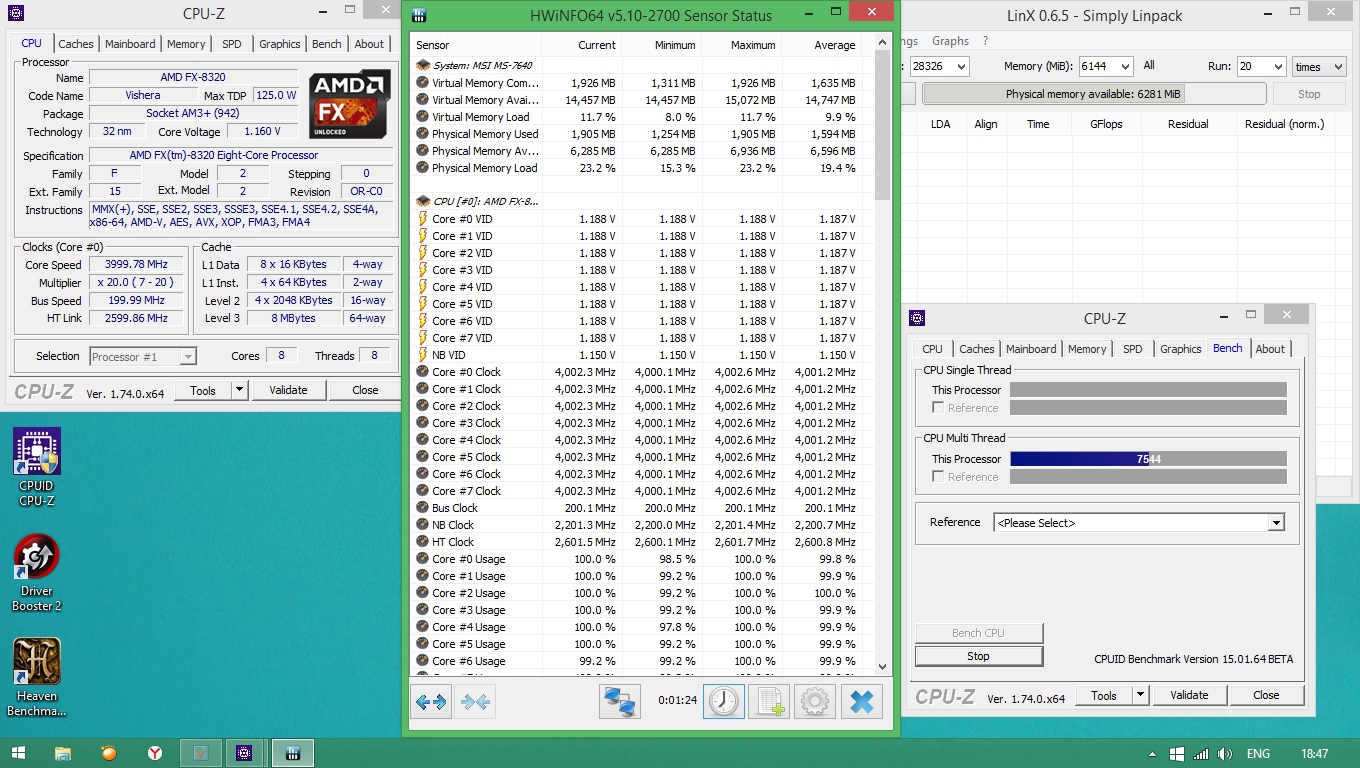Click Stop in the CPU-Z Bench window
Image resolution: width=1360 pixels, height=768 pixels.
[979, 656]
